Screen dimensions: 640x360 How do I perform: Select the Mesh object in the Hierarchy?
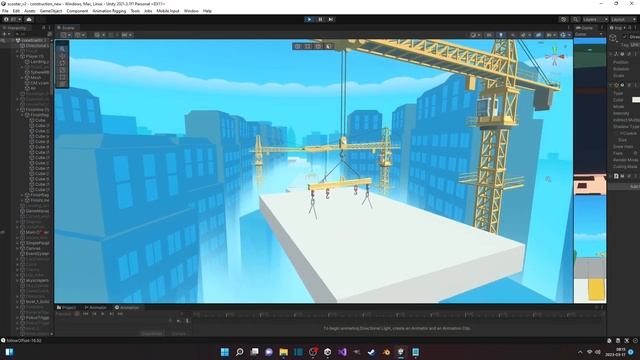point(36,78)
